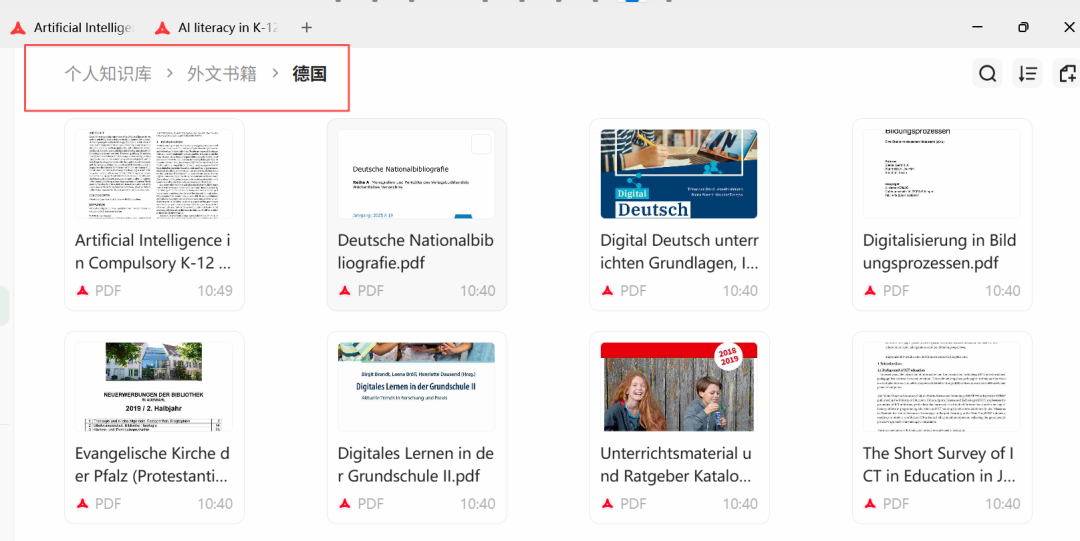The image size is (1080, 541).
Task: Open Evangelische Kirche der Pfalz thumbnail
Action: coord(153,386)
